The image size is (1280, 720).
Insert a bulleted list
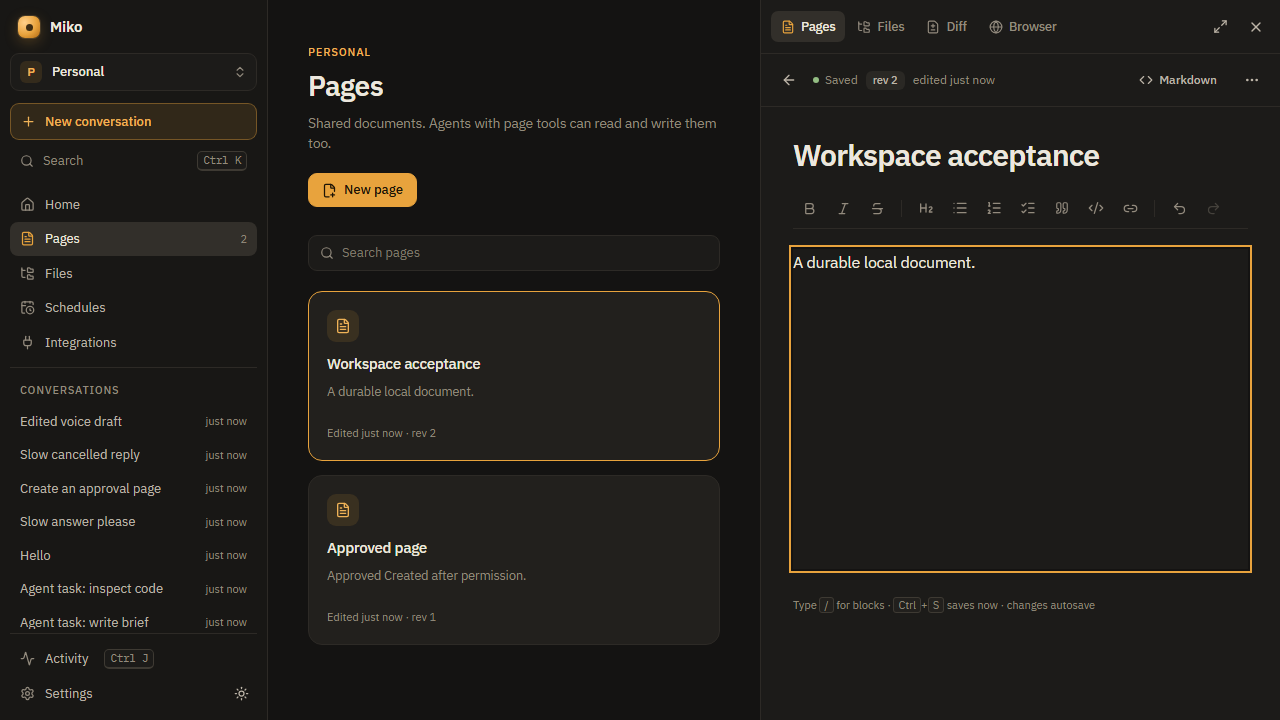960,208
